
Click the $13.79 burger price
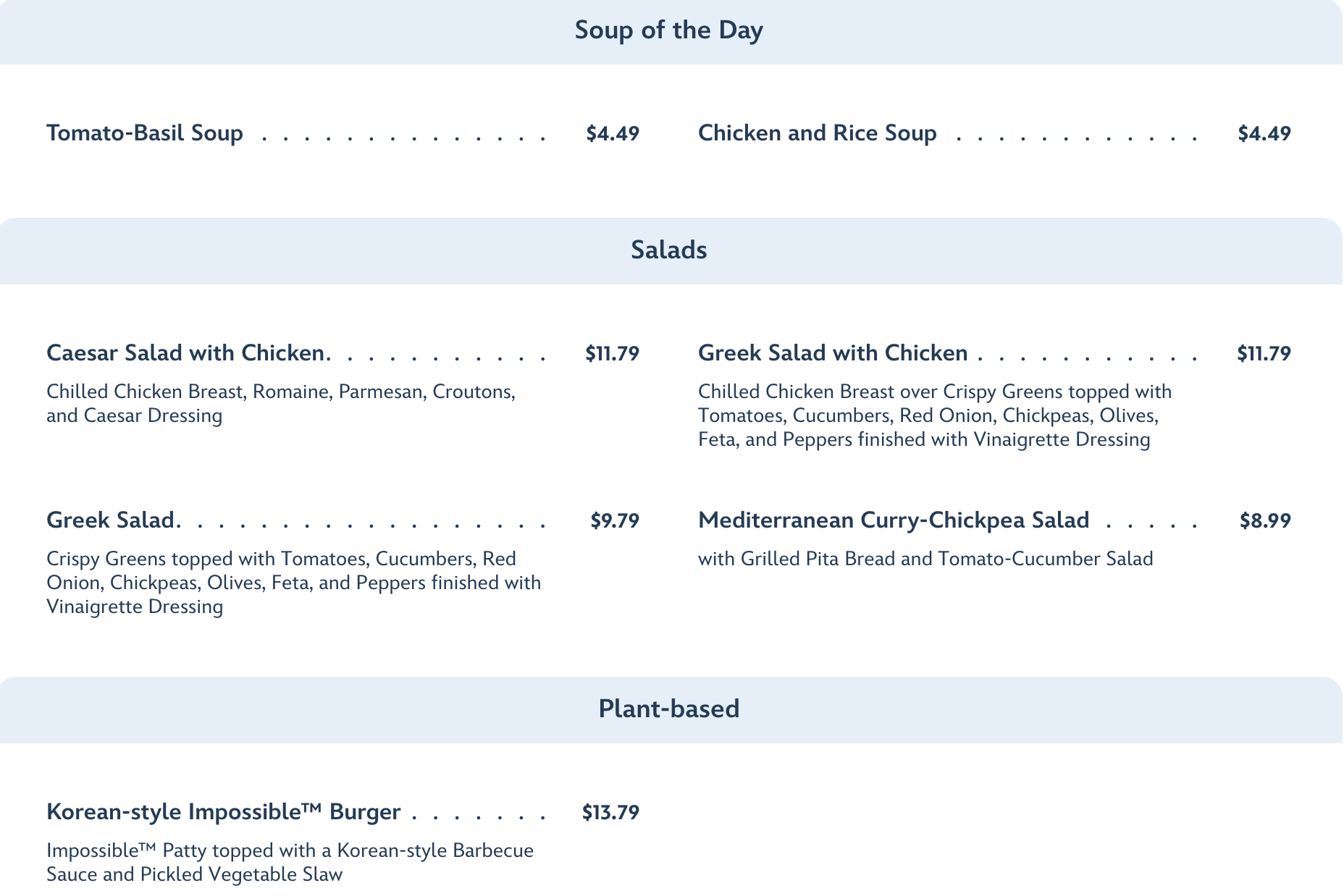click(x=610, y=812)
